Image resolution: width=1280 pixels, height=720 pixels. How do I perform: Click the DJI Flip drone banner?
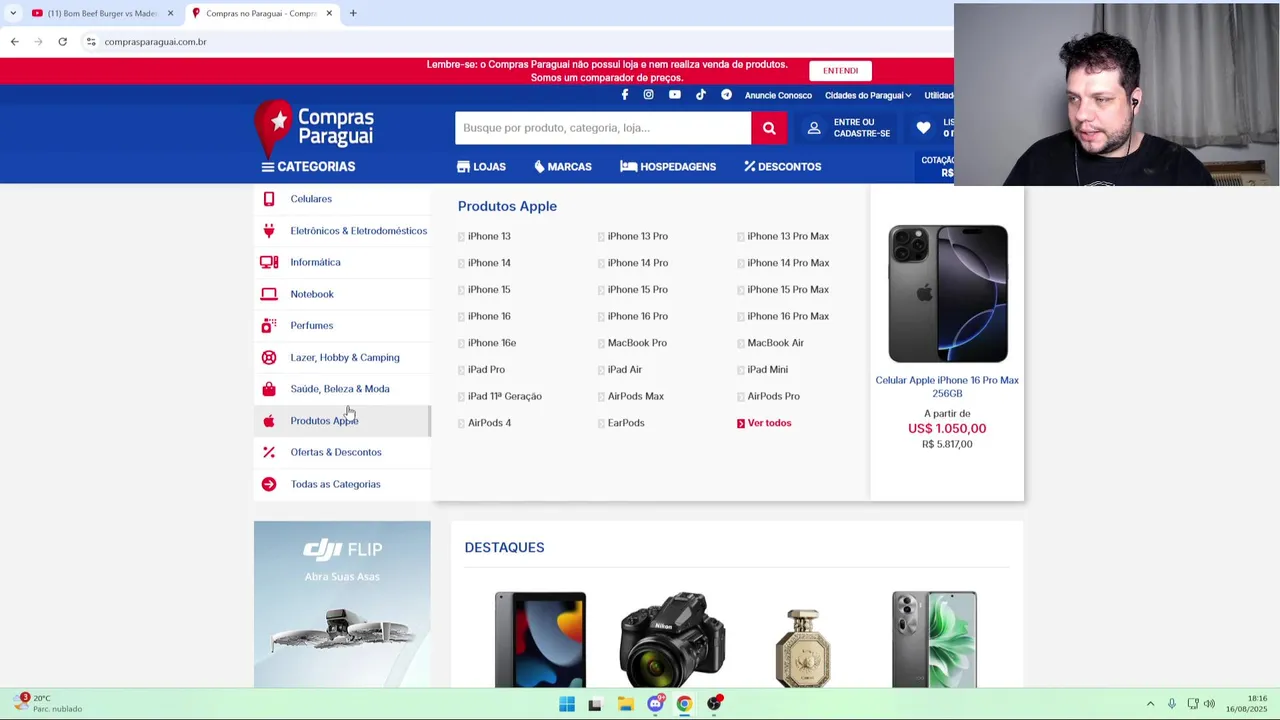pyautogui.click(x=342, y=604)
